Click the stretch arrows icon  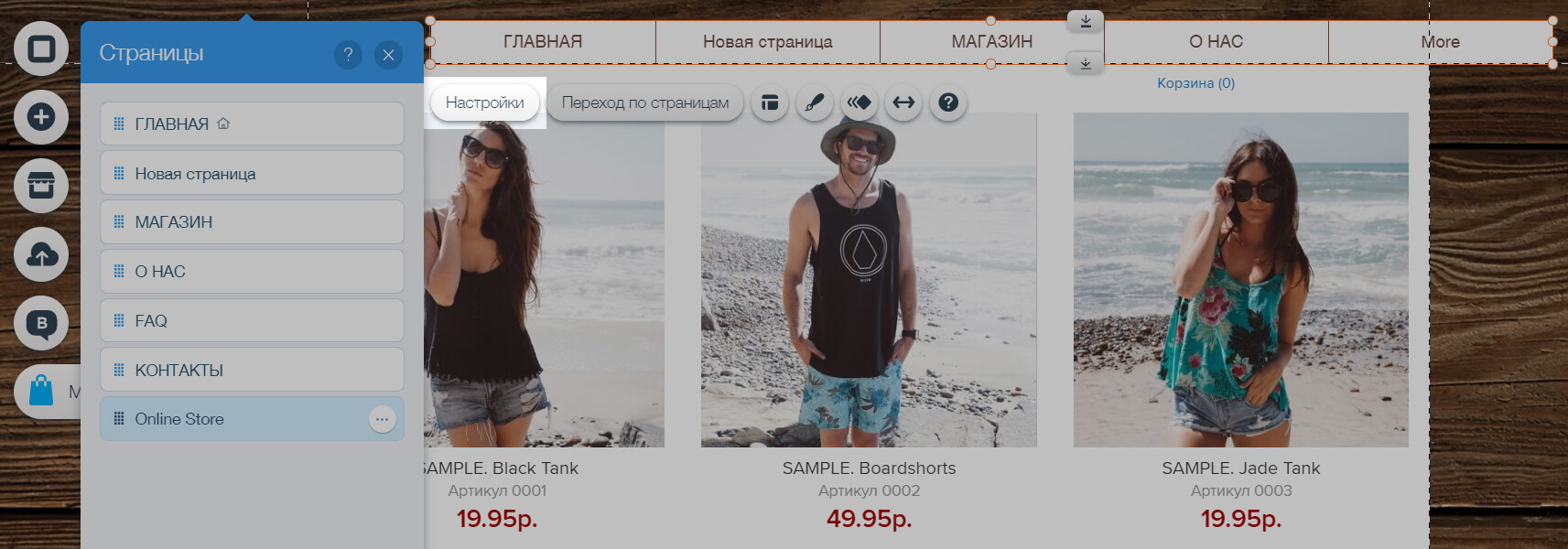[x=903, y=102]
